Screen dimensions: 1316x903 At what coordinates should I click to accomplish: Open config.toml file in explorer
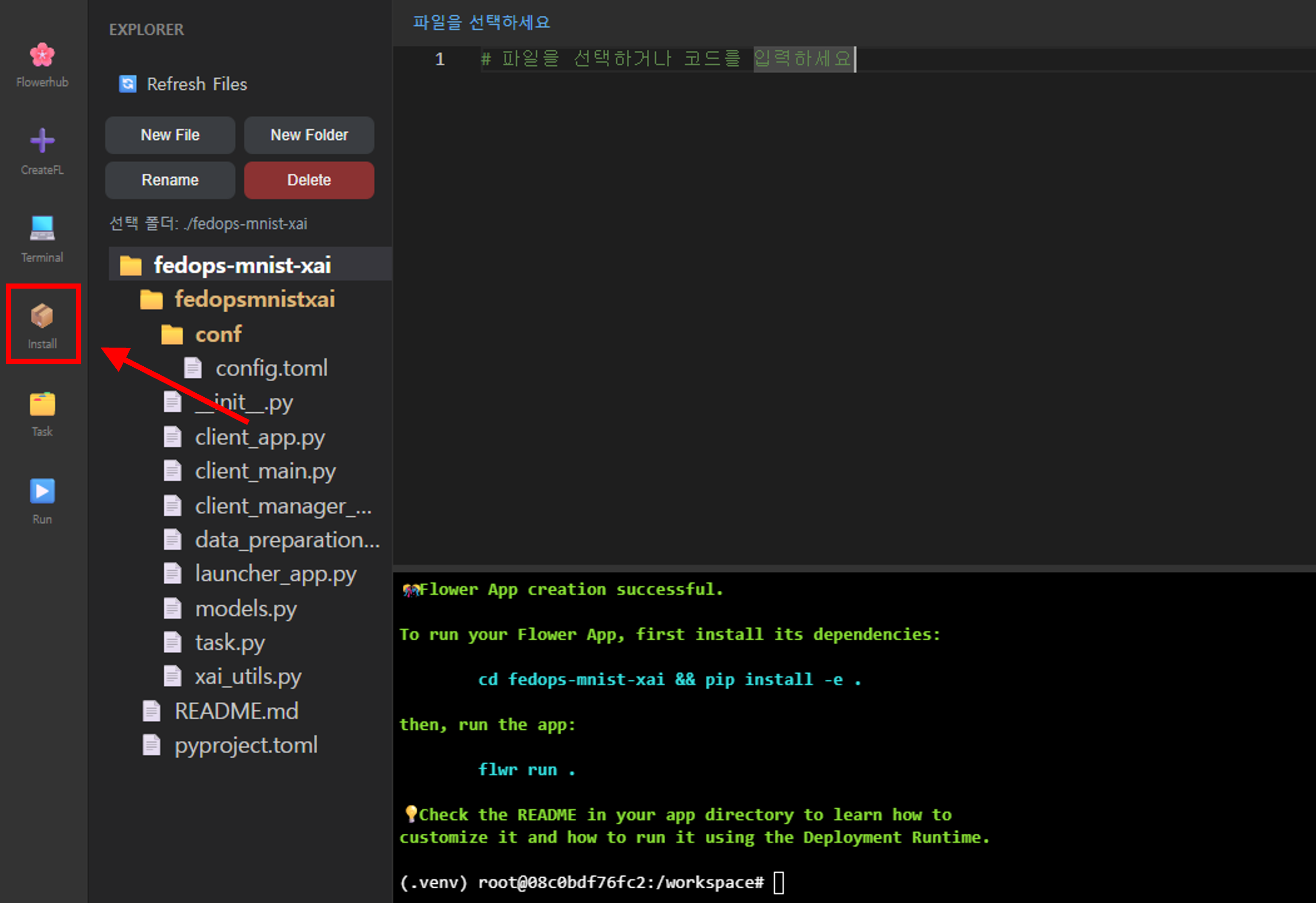tap(271, 368)
